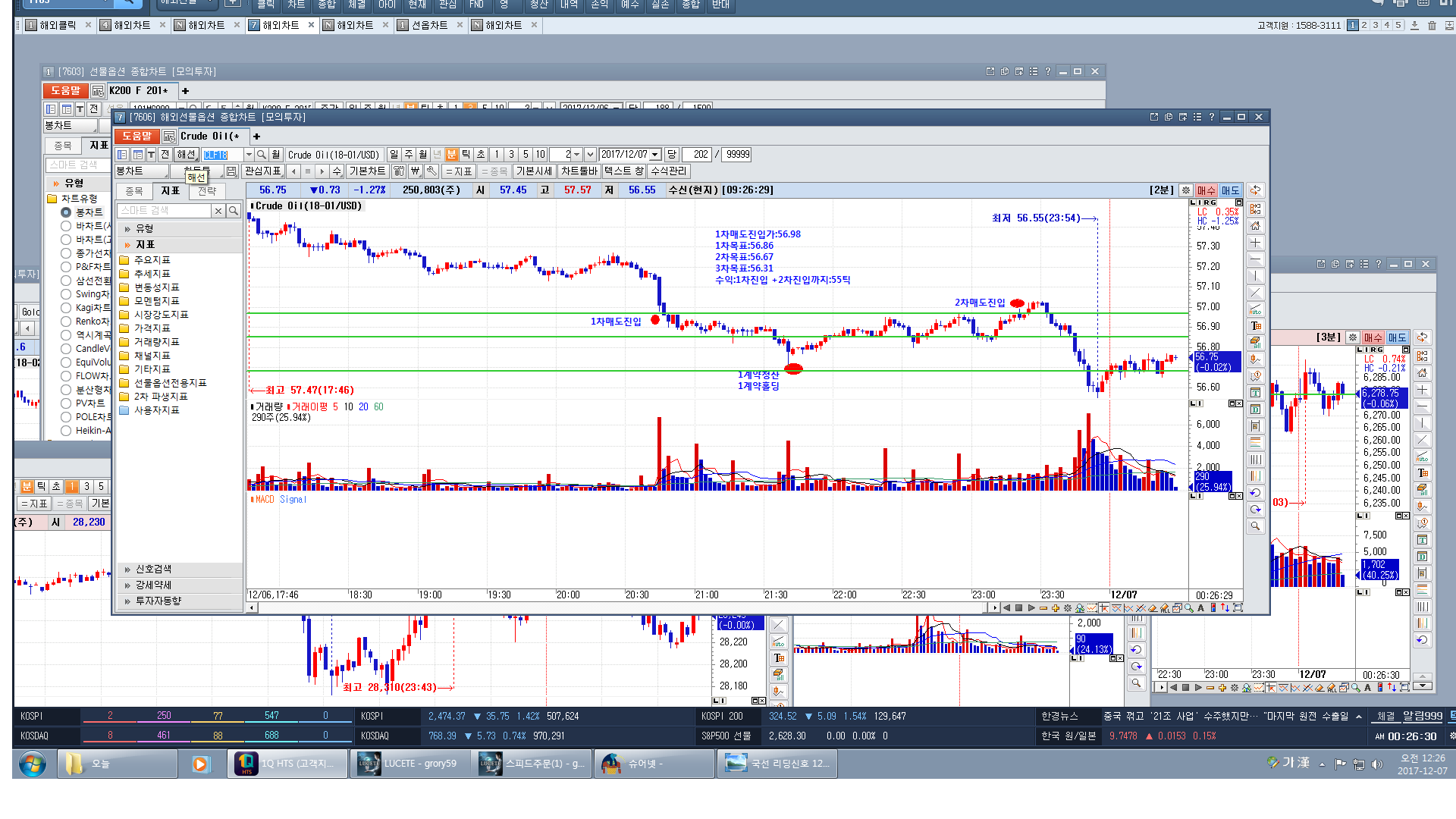Click the save diskette icon in toolbar

[x=231, y=171]
